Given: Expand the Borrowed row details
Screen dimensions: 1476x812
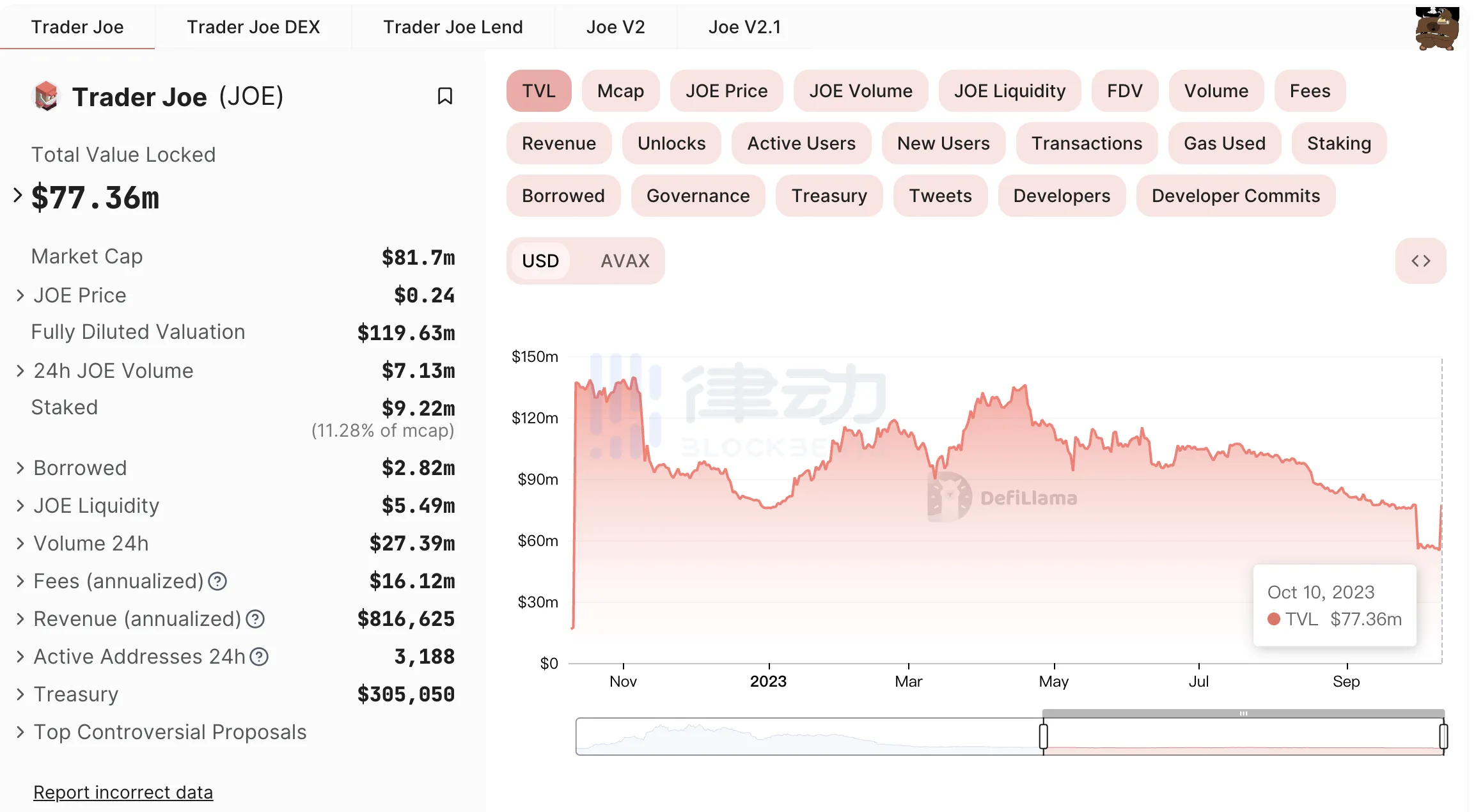Looking at the screenshot, I should click(x=20, y=468).
